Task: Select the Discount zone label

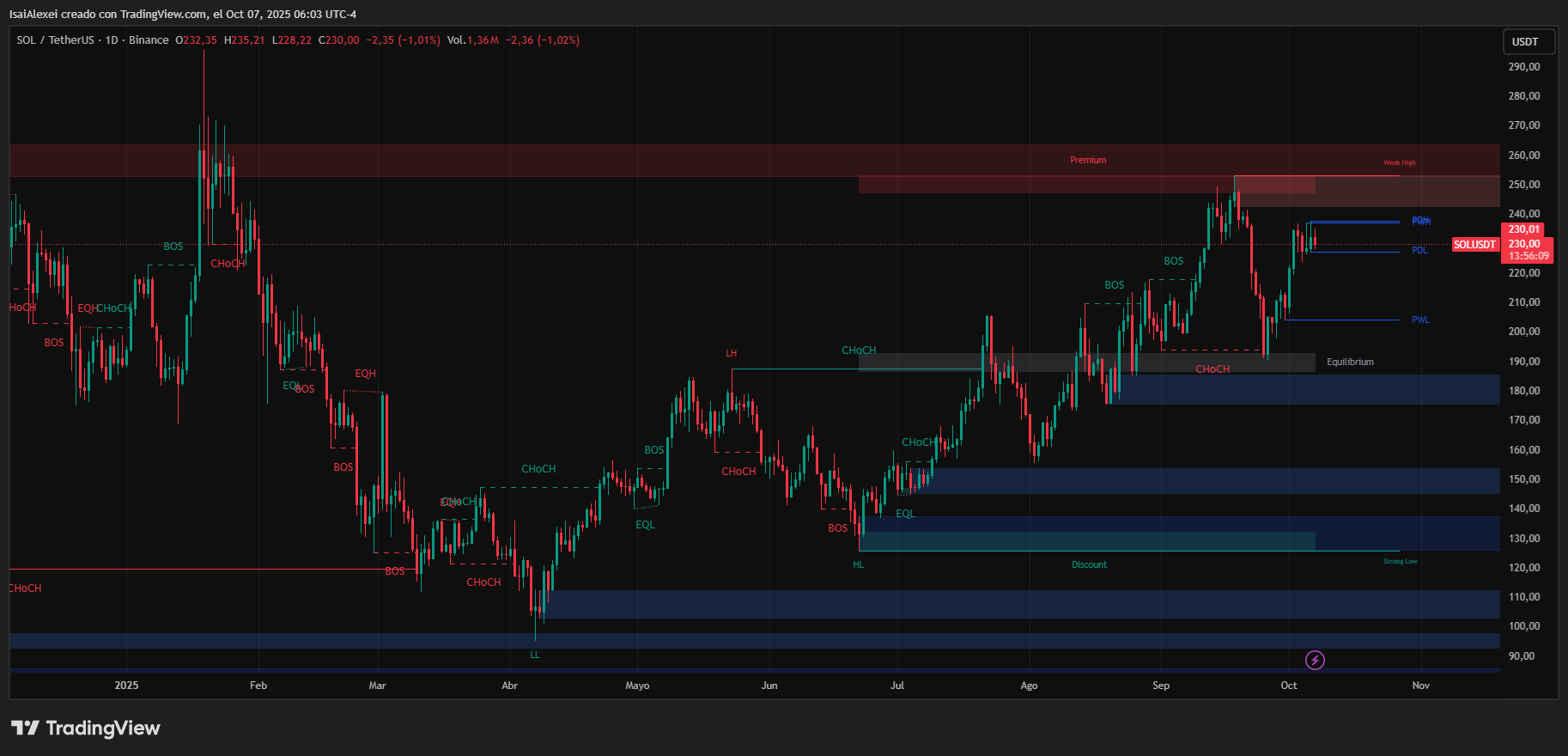Action: 1089,565
